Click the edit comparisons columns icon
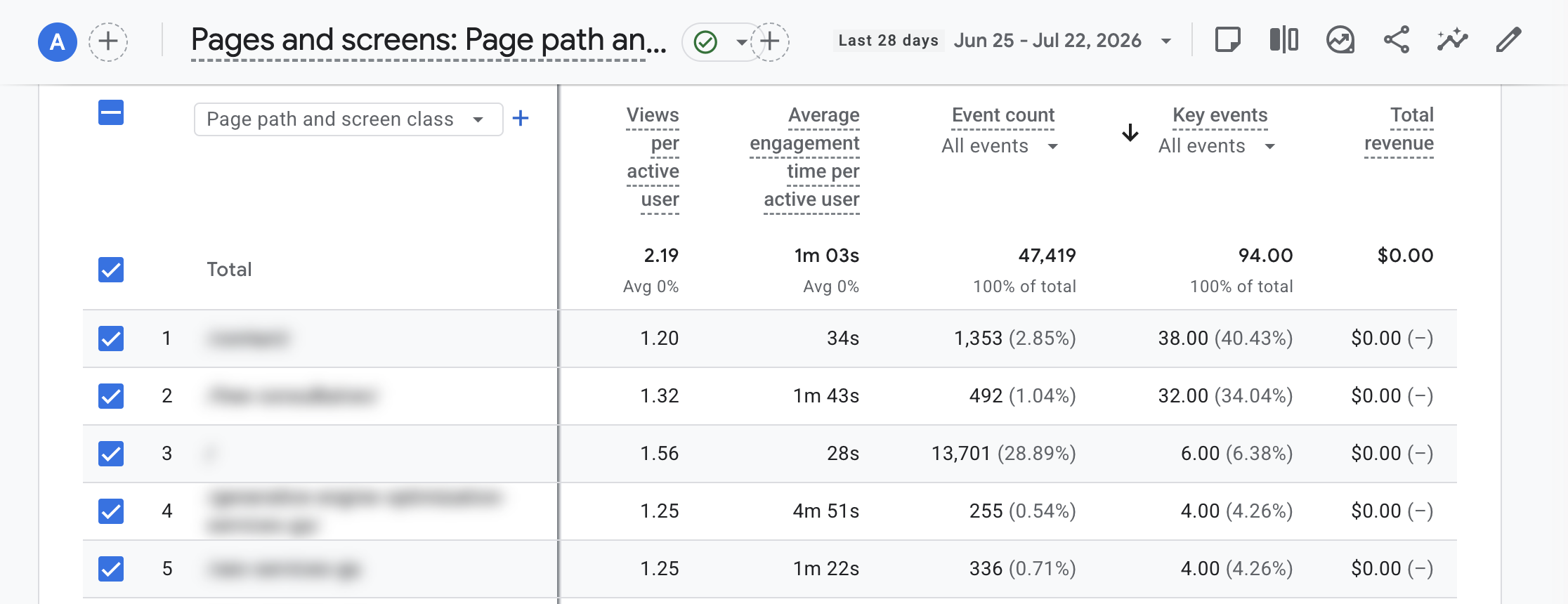1568x604 pixels. coord(1284,40)
